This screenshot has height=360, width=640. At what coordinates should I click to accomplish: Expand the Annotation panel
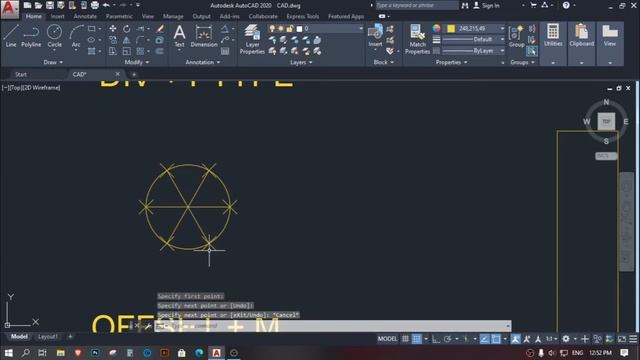tap(203, 62)
